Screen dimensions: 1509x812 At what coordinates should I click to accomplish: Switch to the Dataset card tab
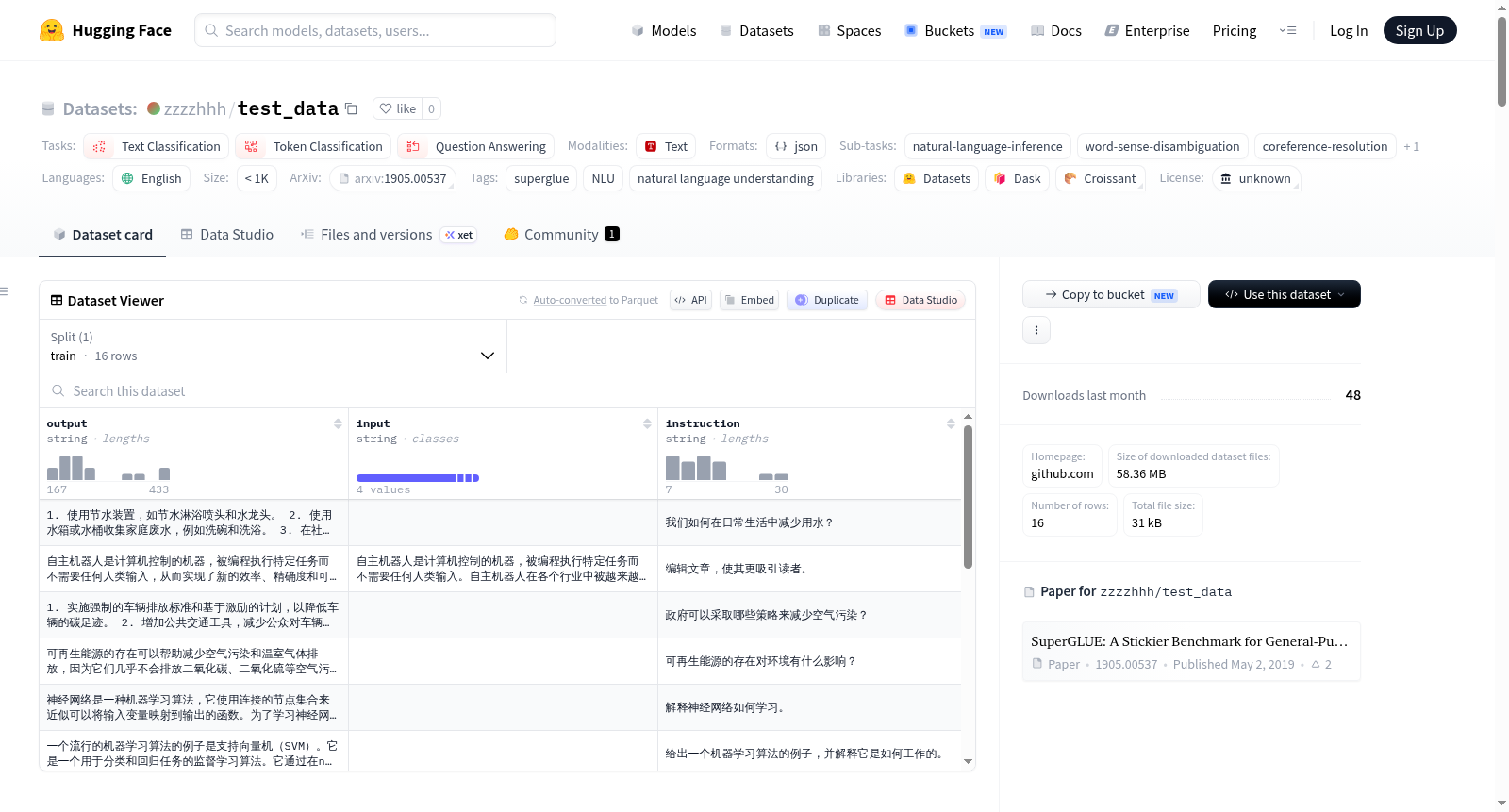pos(102,234)
